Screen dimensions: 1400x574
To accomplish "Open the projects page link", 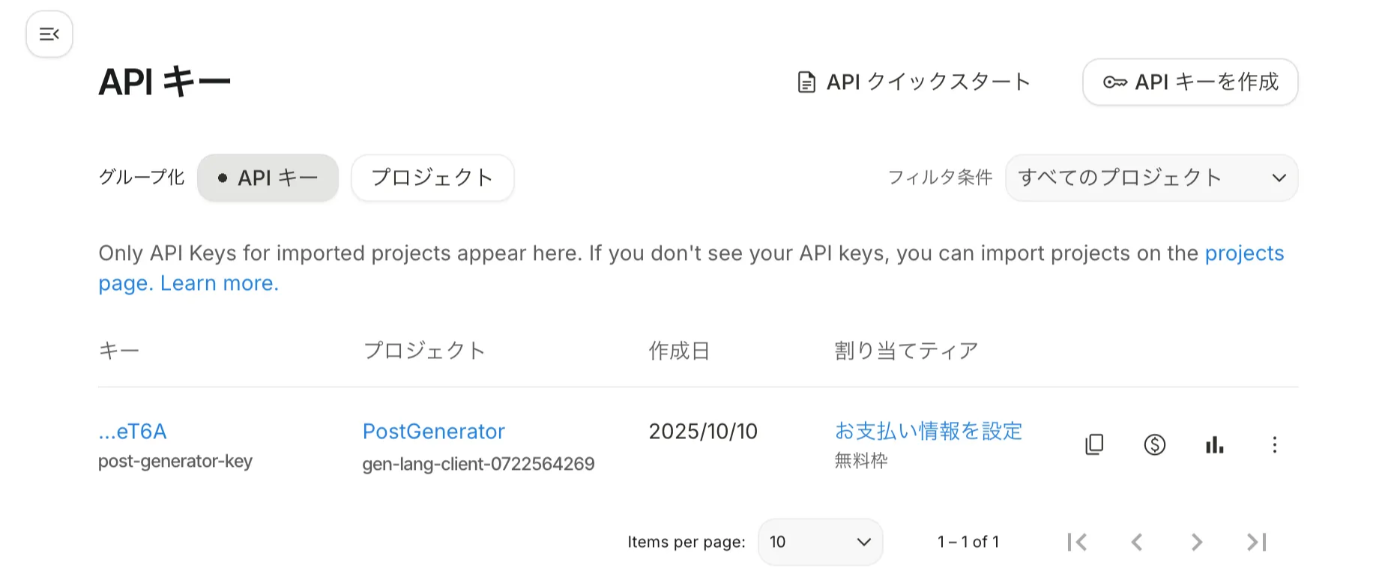I will point(1243,253).
